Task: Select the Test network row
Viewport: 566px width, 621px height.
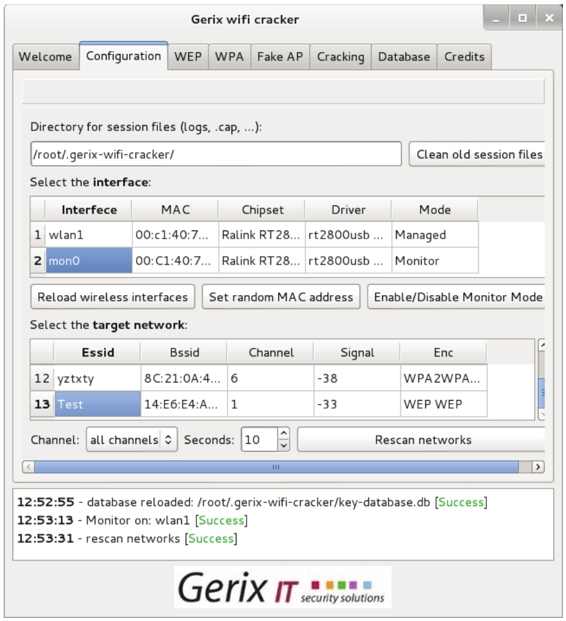Action: coord(259,404)
